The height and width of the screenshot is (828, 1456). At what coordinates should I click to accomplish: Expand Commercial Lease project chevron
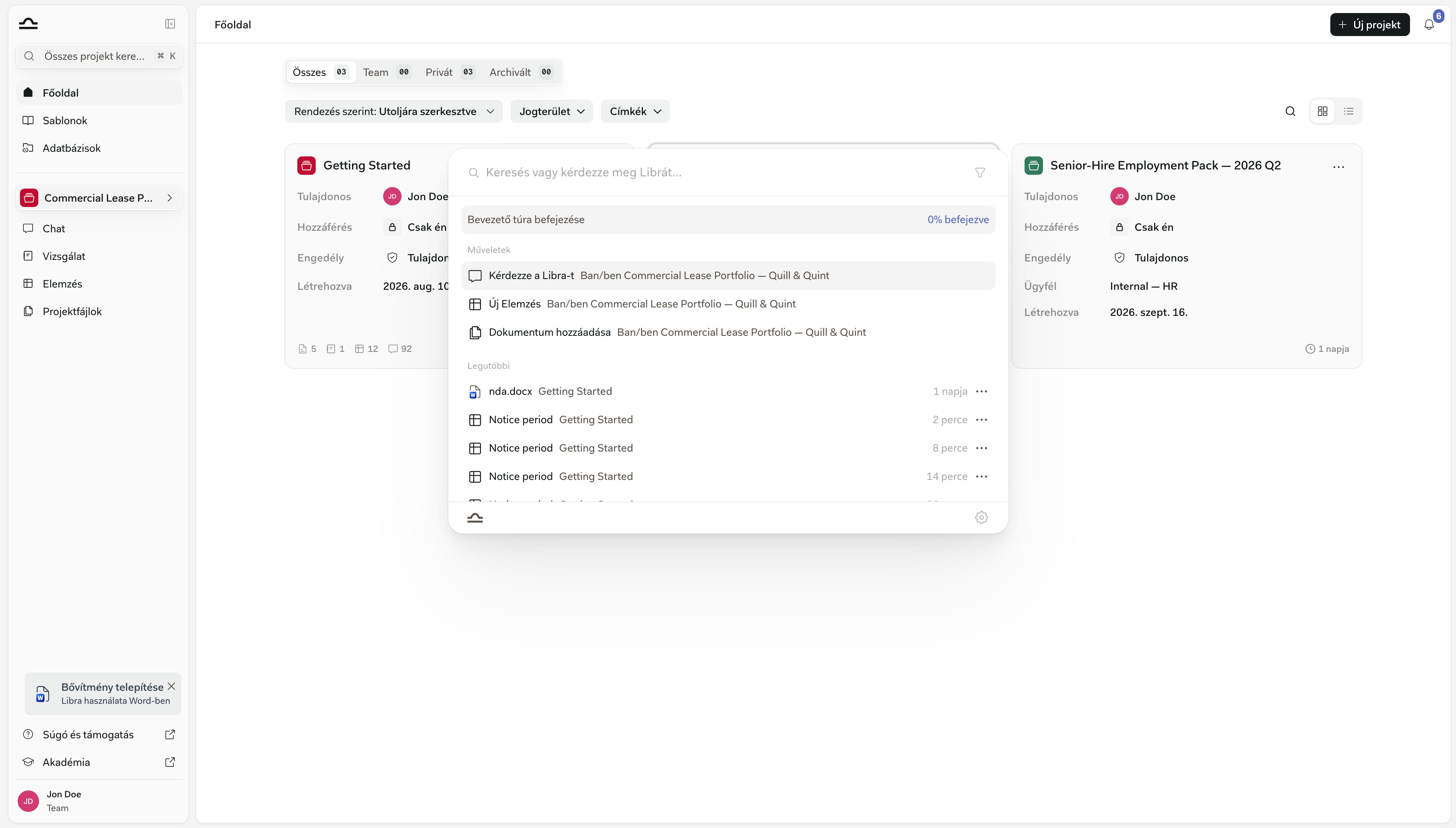pyautogui.click(x=169, y=198)
